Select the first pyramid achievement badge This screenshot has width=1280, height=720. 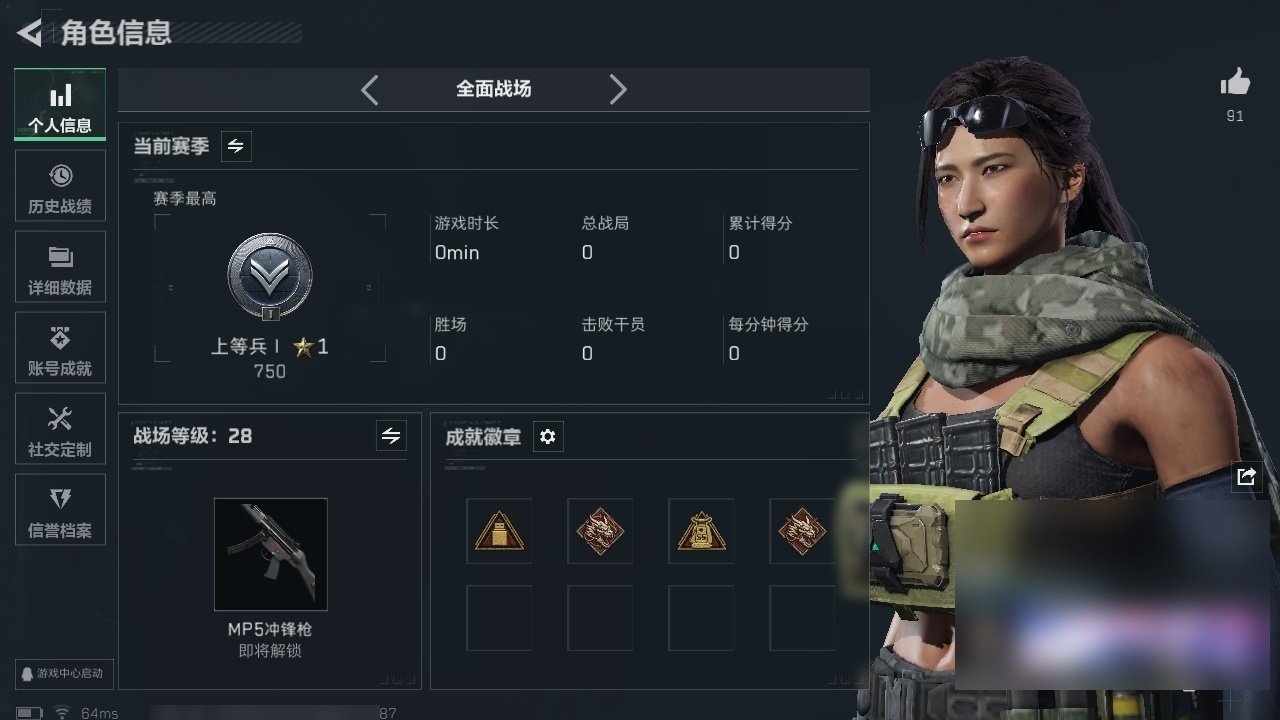click(x=499, y=531)
